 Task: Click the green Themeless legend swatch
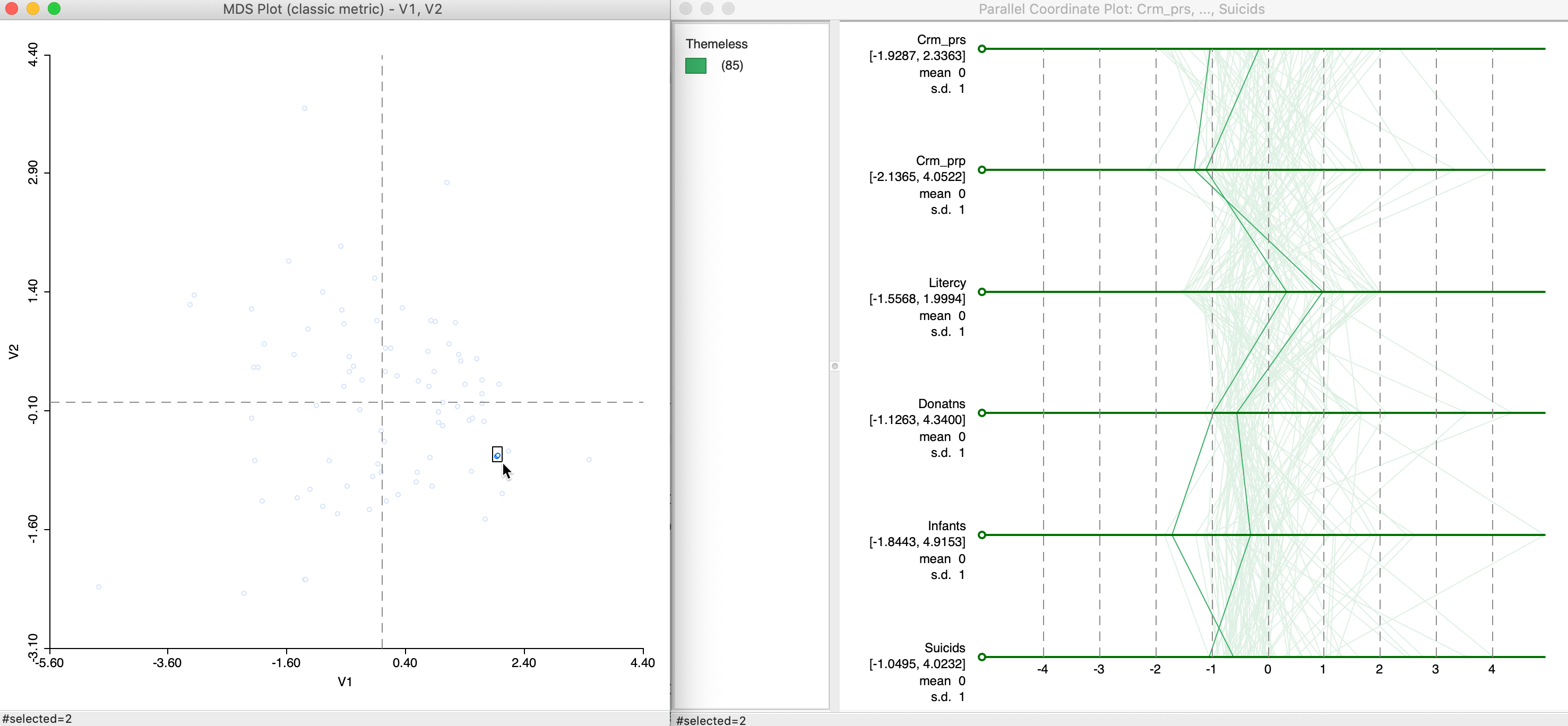[x=696, y=66]
